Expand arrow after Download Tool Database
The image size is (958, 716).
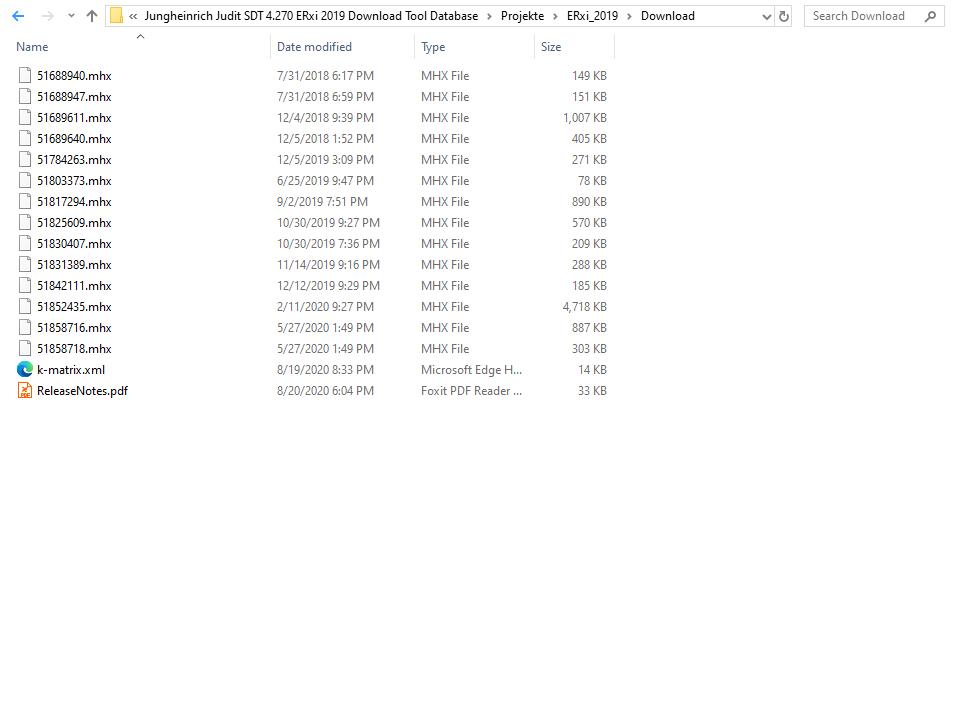click(489, 16)
